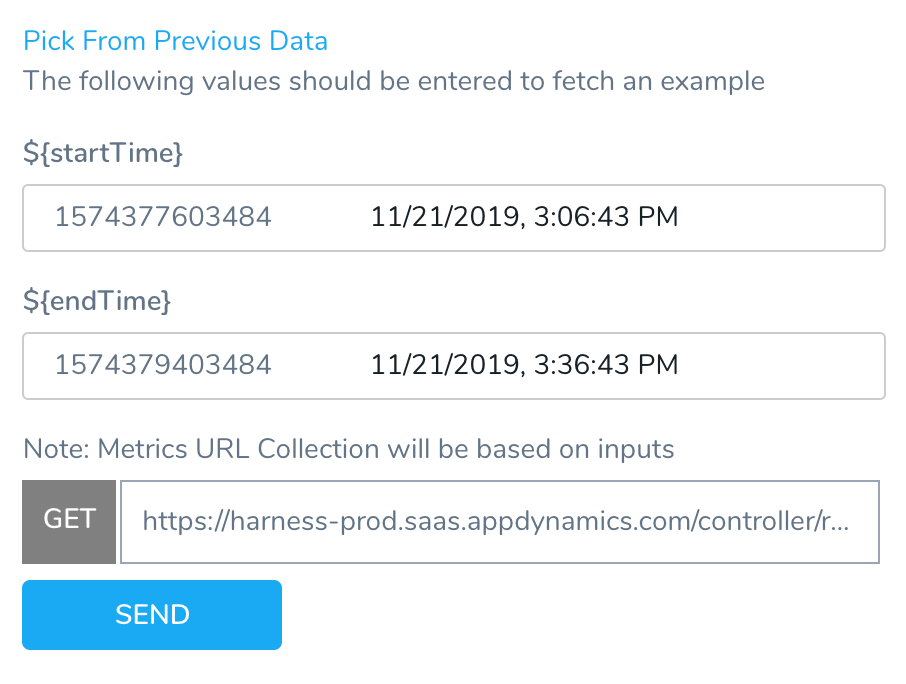Select the 3:36:43 PM end date text
This screenshot has width=906, height=684.
[x=606, y=365]
